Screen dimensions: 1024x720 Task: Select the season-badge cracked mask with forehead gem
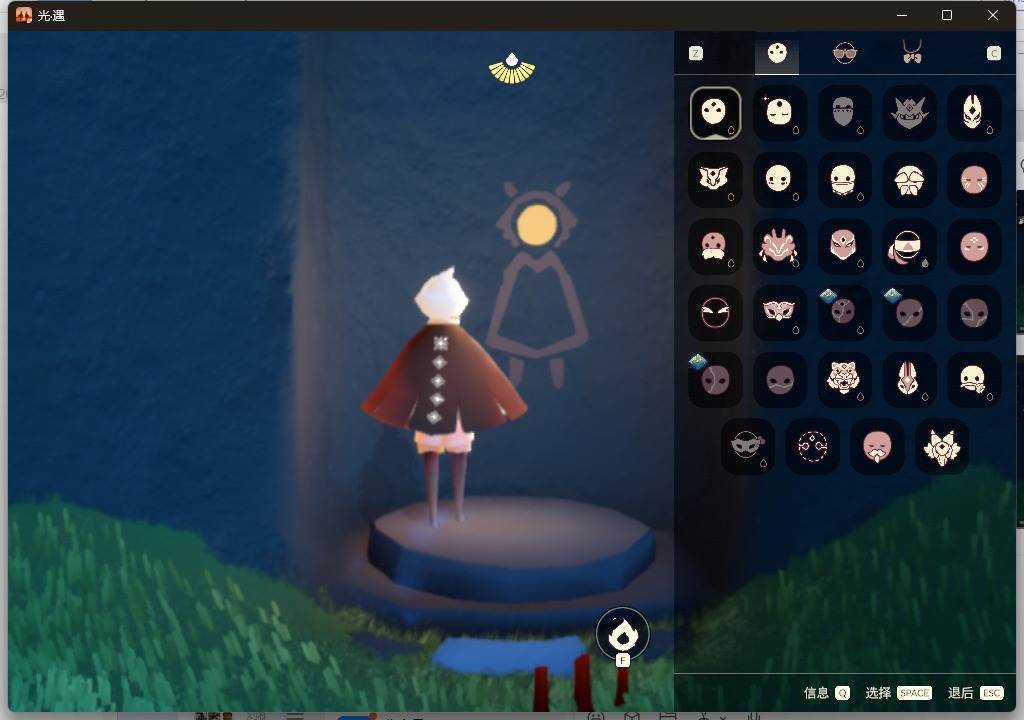pos(844,313)
